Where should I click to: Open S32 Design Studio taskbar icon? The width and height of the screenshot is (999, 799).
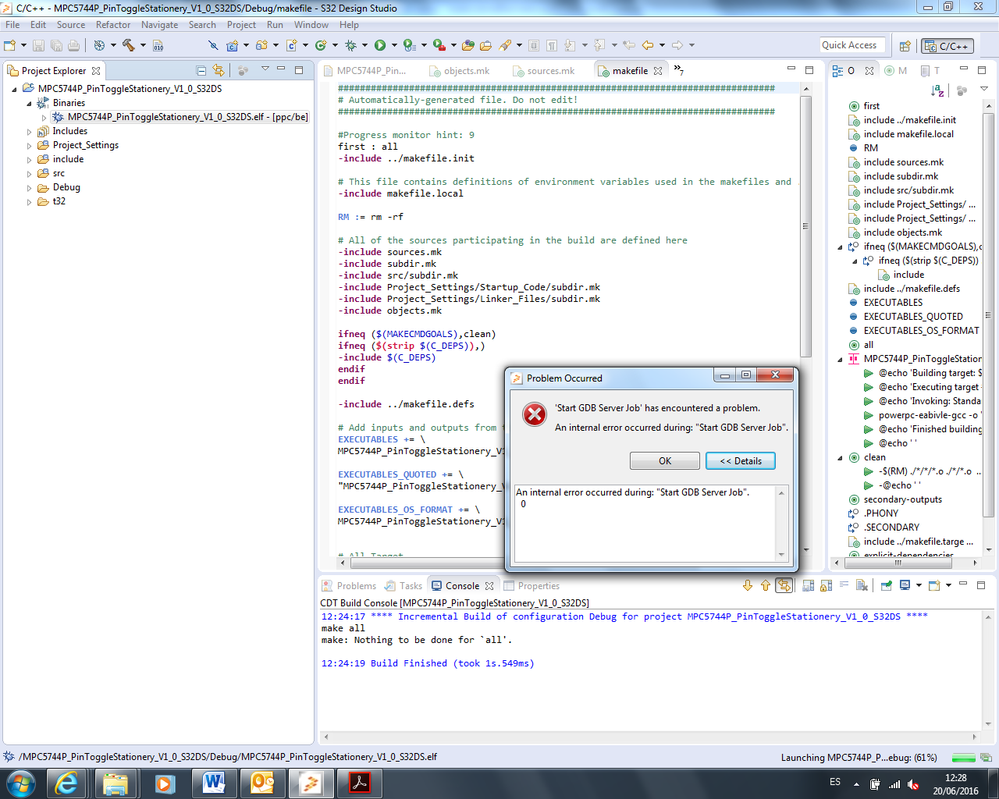coord(310,783)
